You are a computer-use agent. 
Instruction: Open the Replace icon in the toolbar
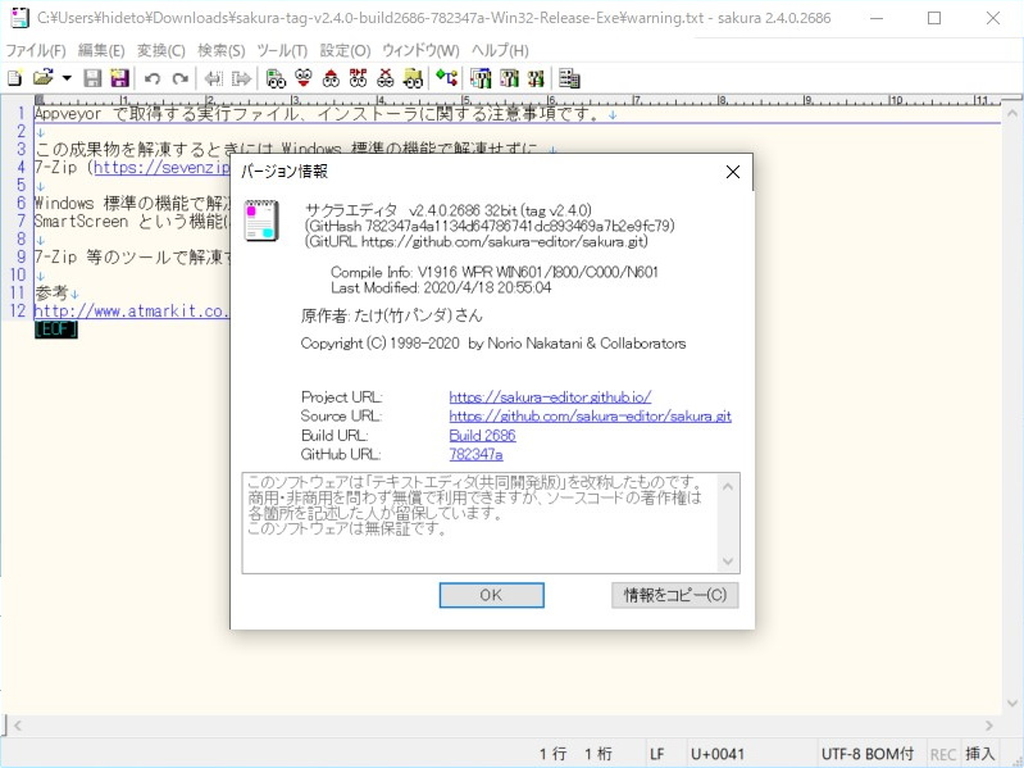pos(358,79)
